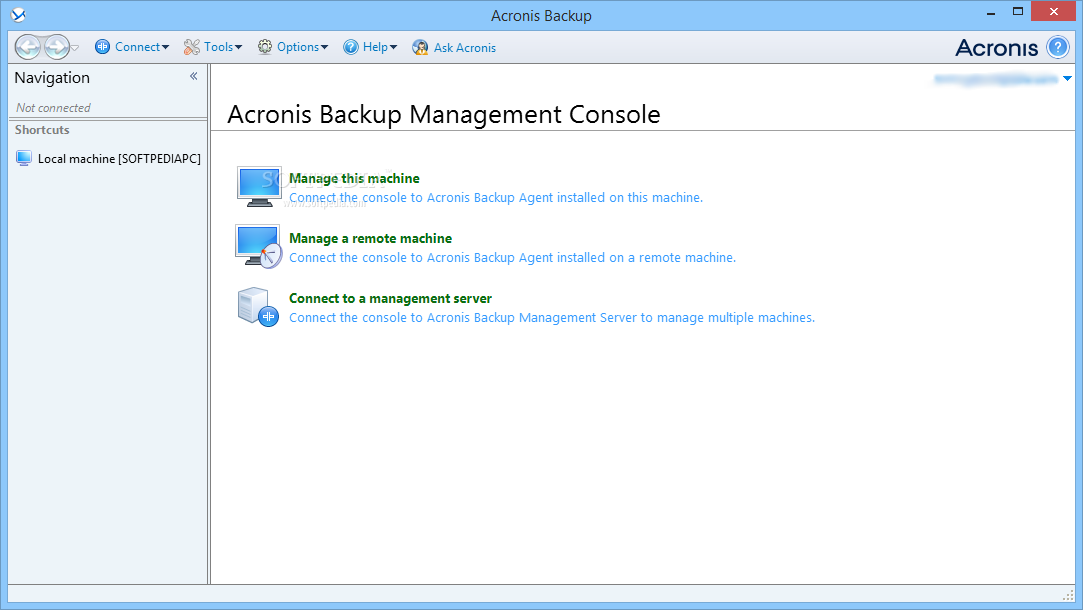Click the blue help button beside Acronis logo
This screenshot has height=610, width=1083.
pyautogui.click(x=1057, y=47)
